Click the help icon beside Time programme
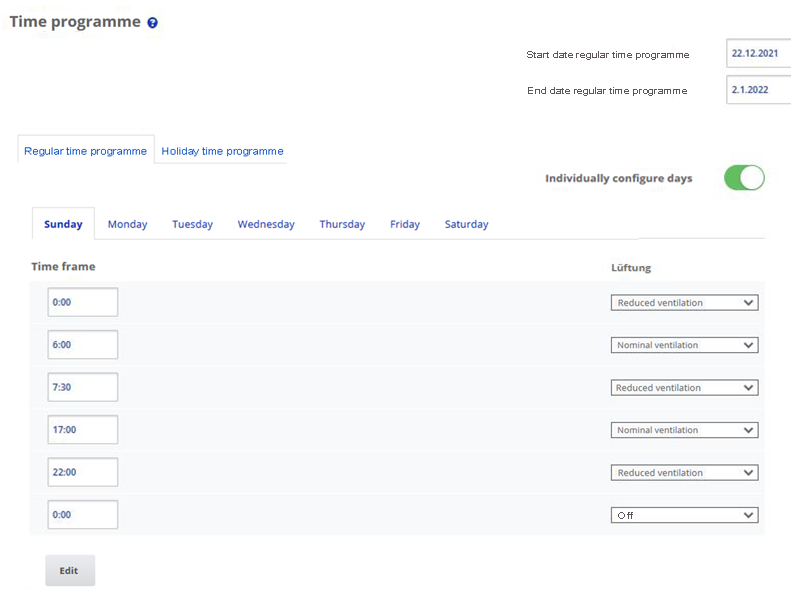 (152, 23)
